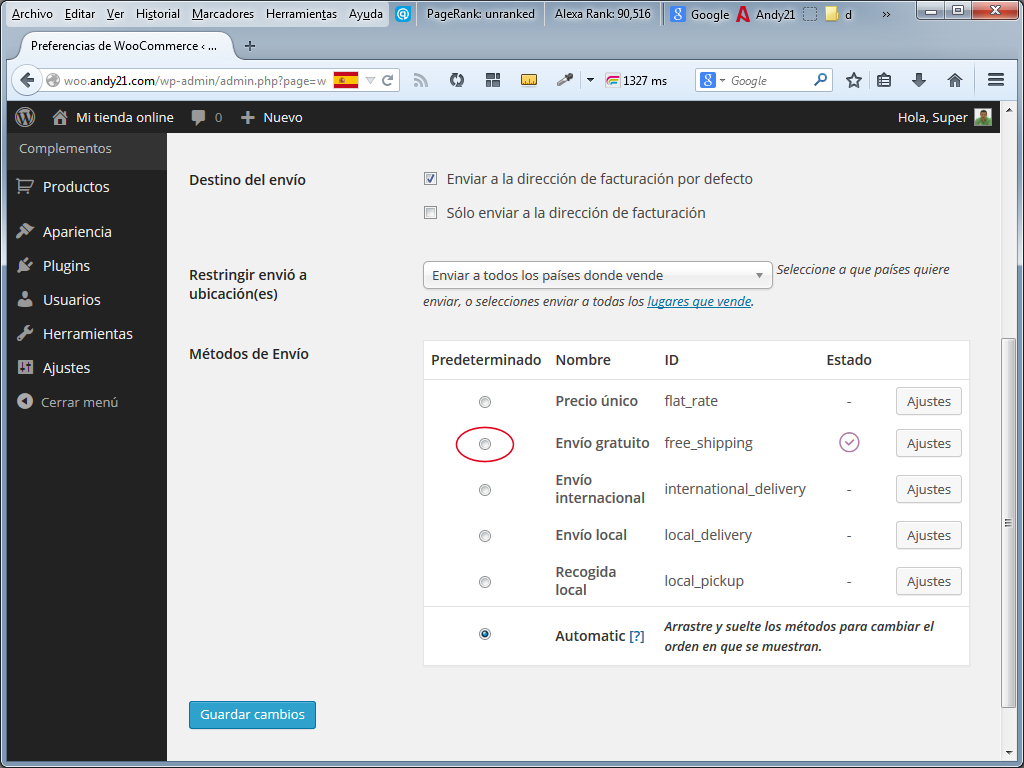The height and width of the screenshot is (768, 1024).
Task: Click the ruler measure icon in toolbar
Action: point(529,80)
